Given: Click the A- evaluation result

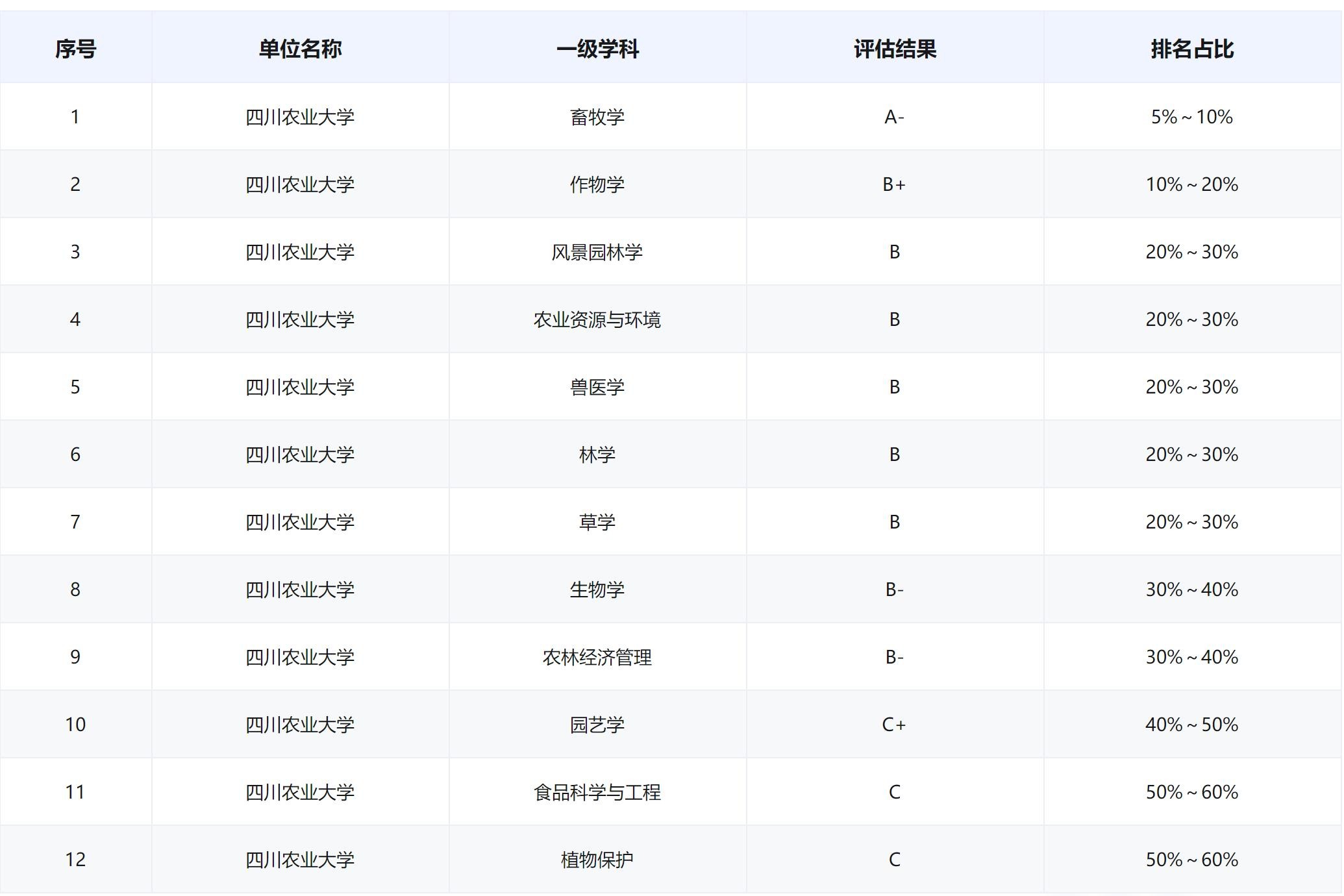Looking at the screenshot, I should coord(895,117).
